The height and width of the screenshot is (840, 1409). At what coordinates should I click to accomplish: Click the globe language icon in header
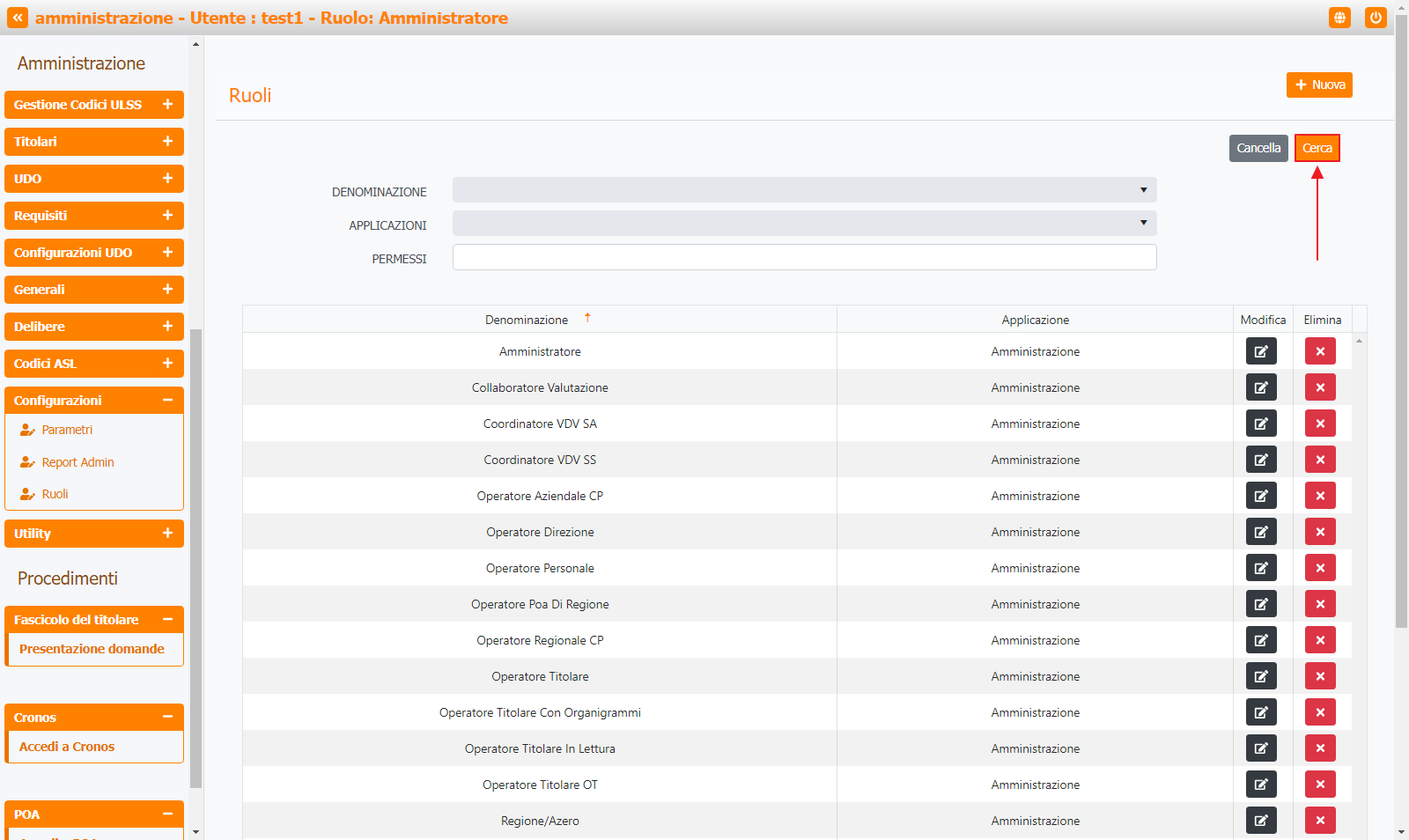pyautogui.click(x=1339, y=18)
